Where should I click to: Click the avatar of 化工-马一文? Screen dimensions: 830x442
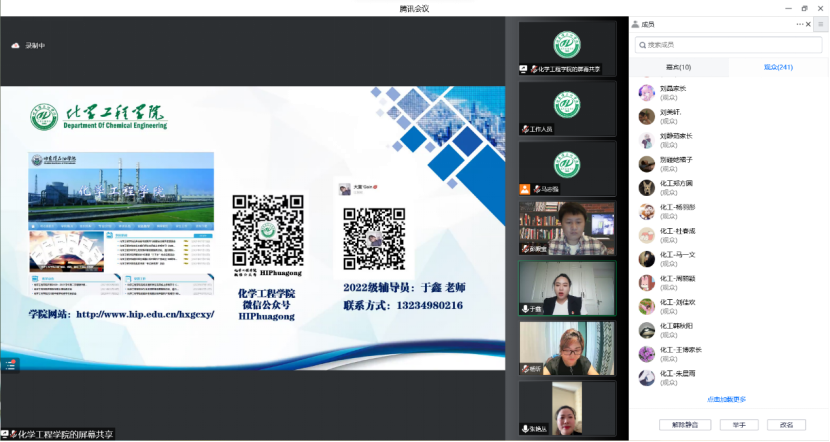tap(646, 259)
